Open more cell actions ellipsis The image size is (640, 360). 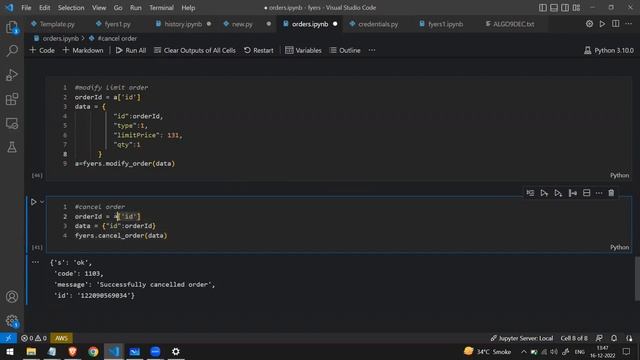point(599,193)
